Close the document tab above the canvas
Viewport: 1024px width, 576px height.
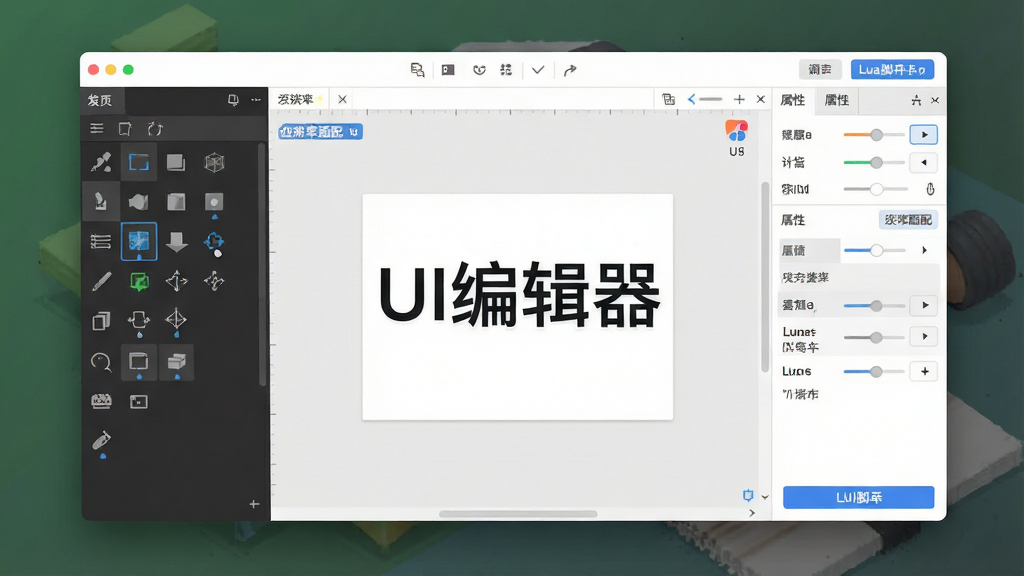(x=342, y=99)
